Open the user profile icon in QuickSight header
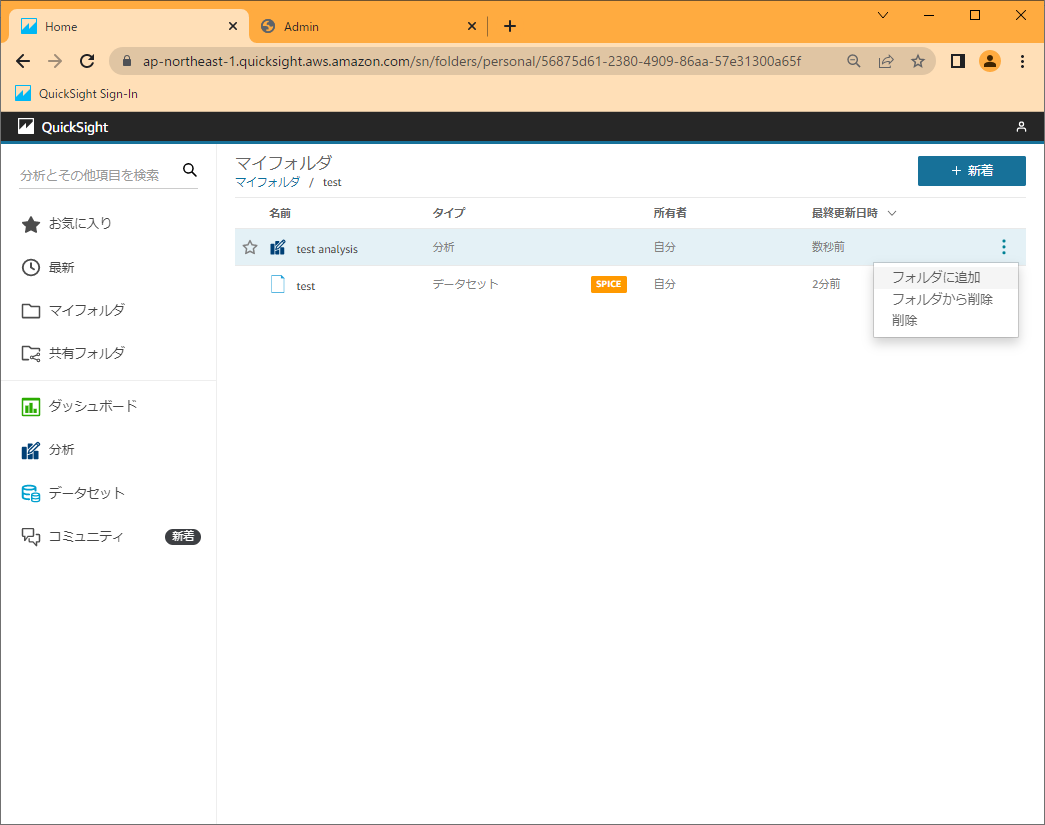1045x825 pixels. tap(1021, 127)
